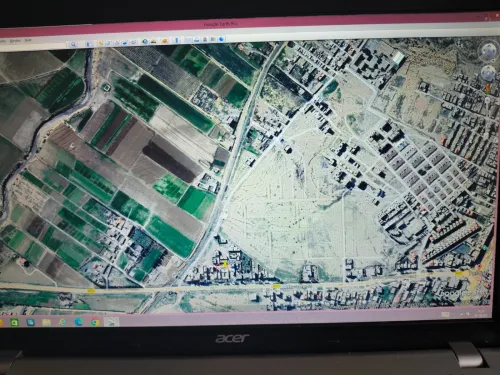Open the Add (Ajouter) menu

click(15, 41)
